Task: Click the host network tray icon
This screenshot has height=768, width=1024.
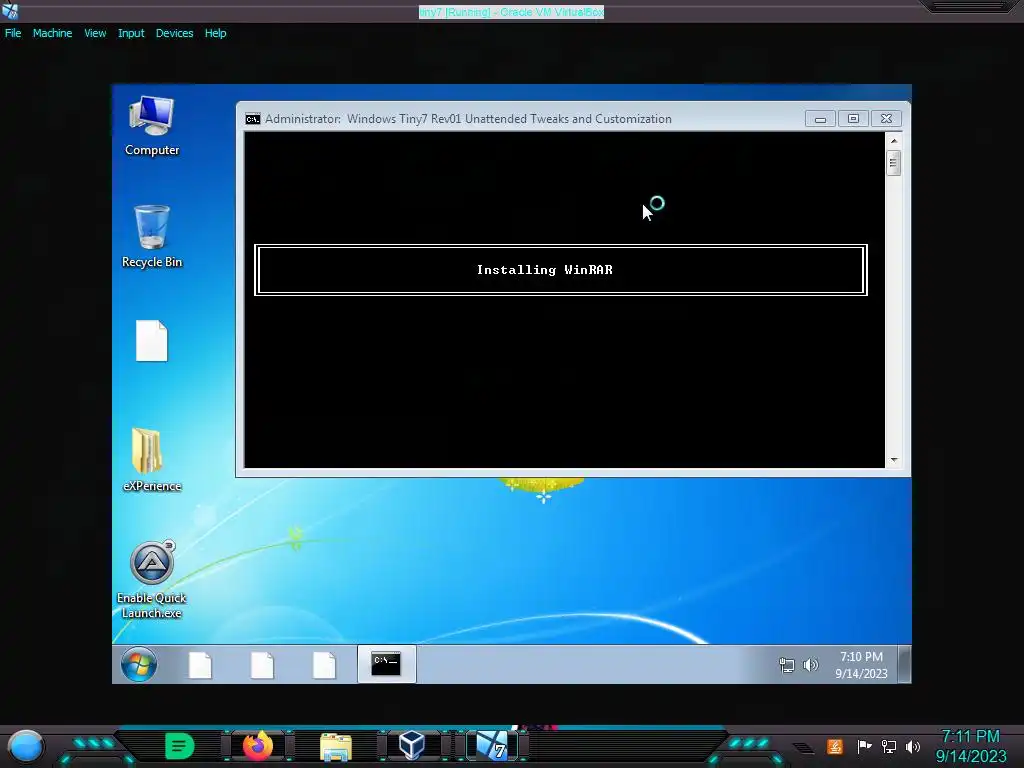Action: 889,746
